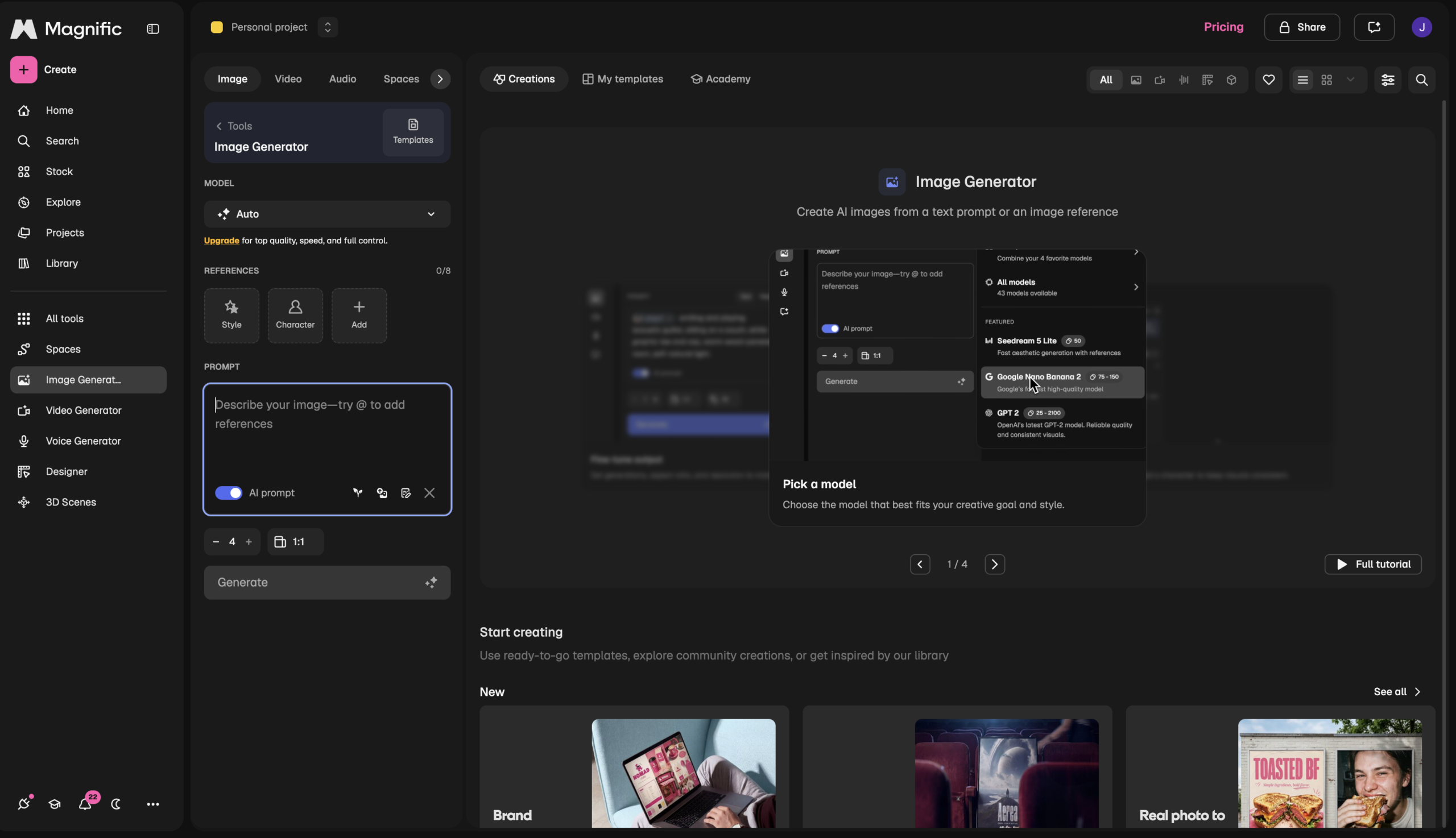This screenshot has width=1456, height=838.
Task: Toggle favorites heart filter
Action: click(x=1269, y=80)
